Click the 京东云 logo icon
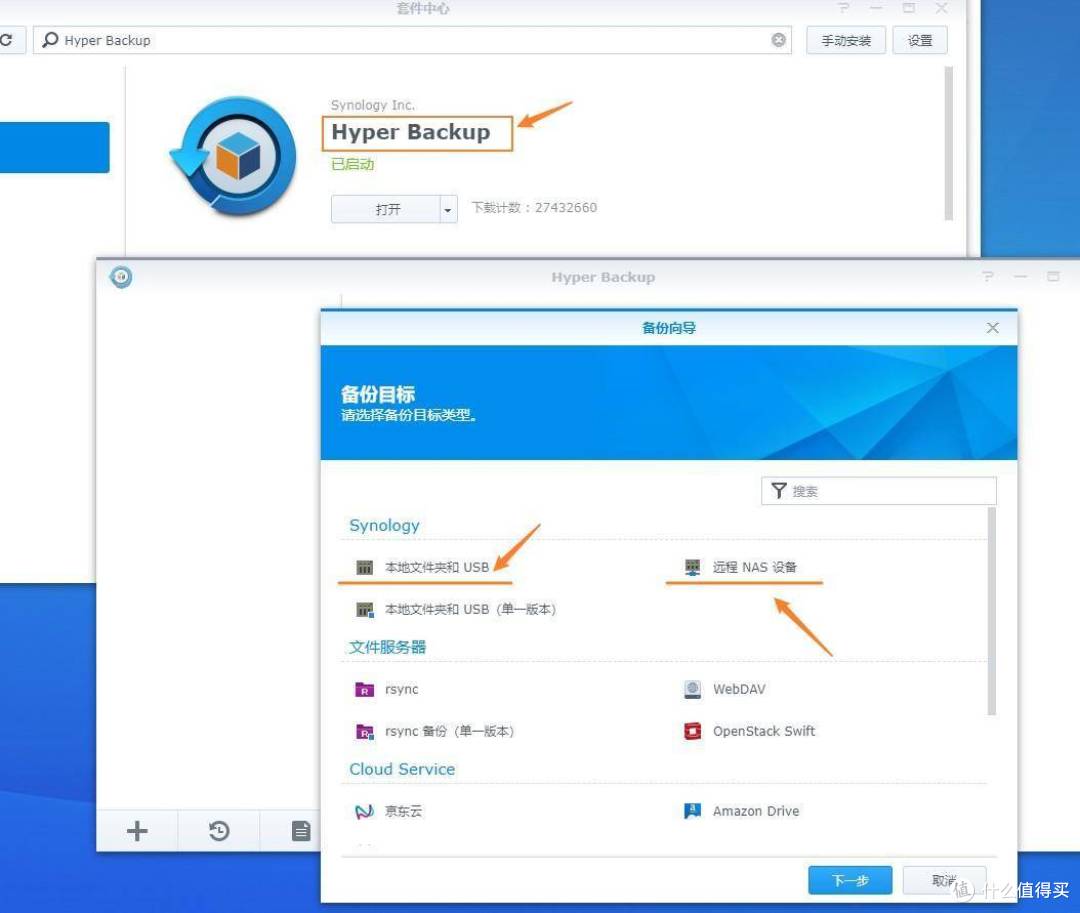 click(364, 811)
